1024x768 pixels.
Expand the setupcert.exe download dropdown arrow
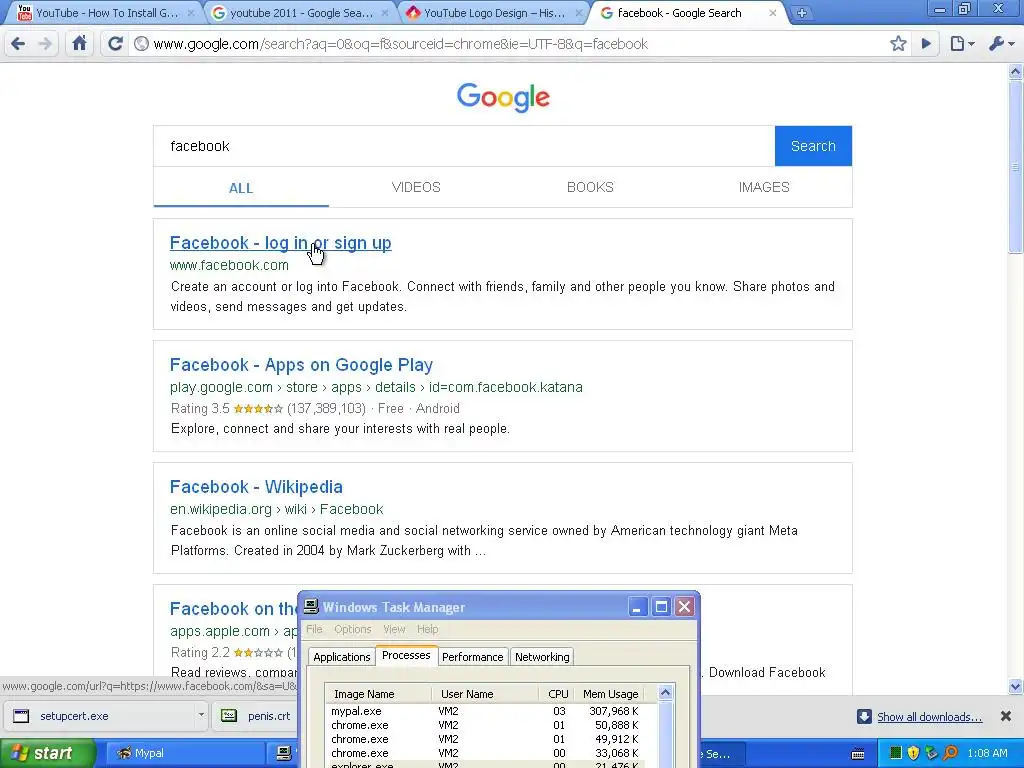pos(201,715)
